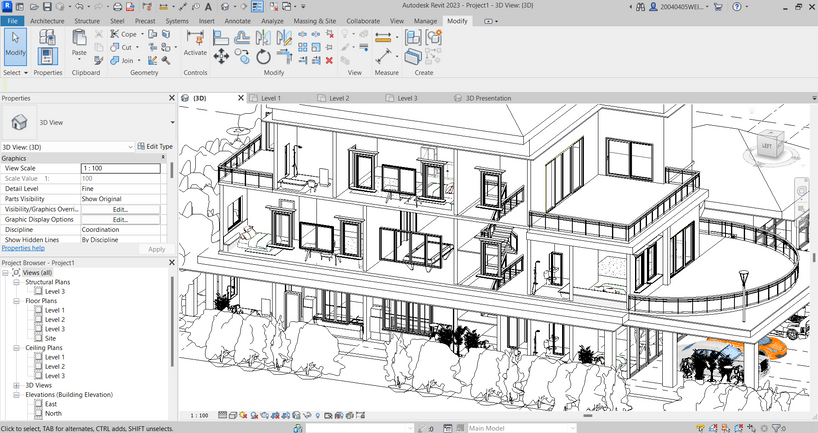The image size is (818, 433).
Task: Click the Create Assembly icon
Action: [413, 37]
